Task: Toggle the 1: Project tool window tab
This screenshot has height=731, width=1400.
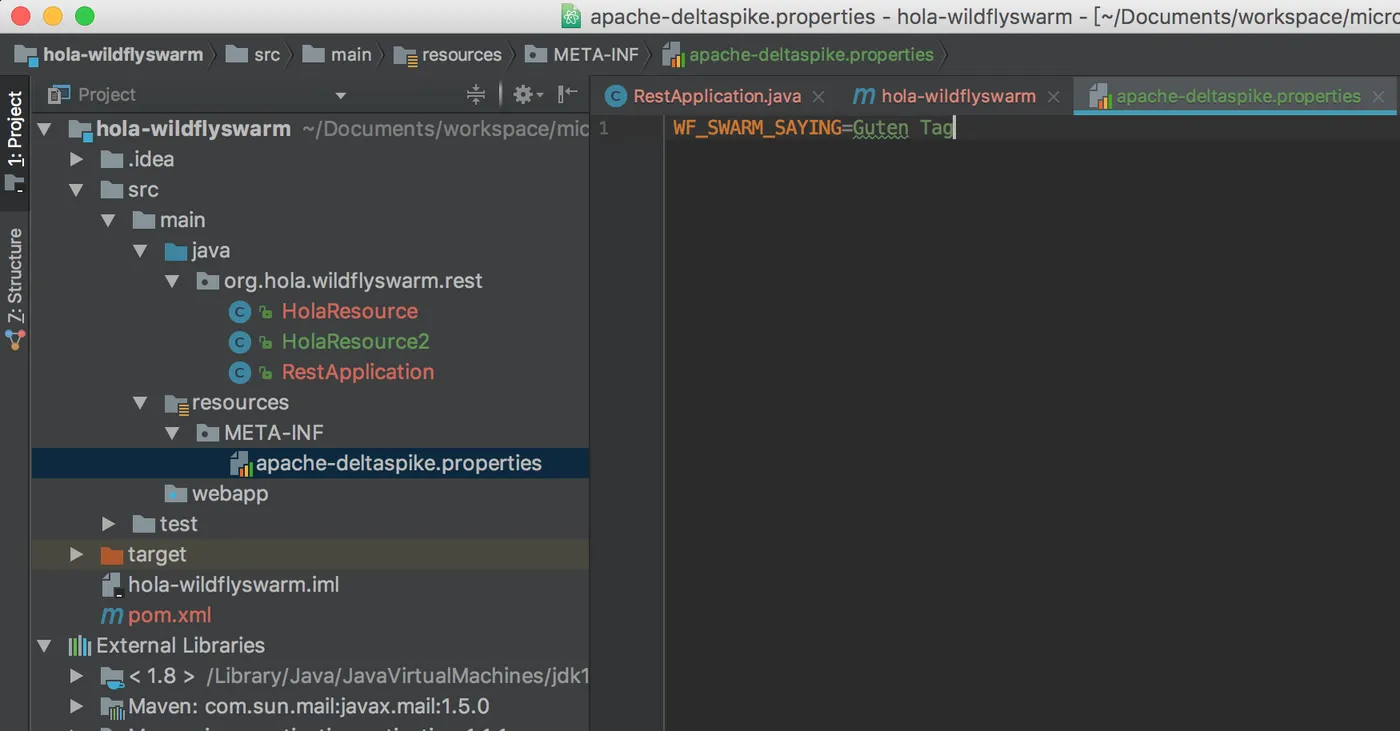Action: point(15,142)
